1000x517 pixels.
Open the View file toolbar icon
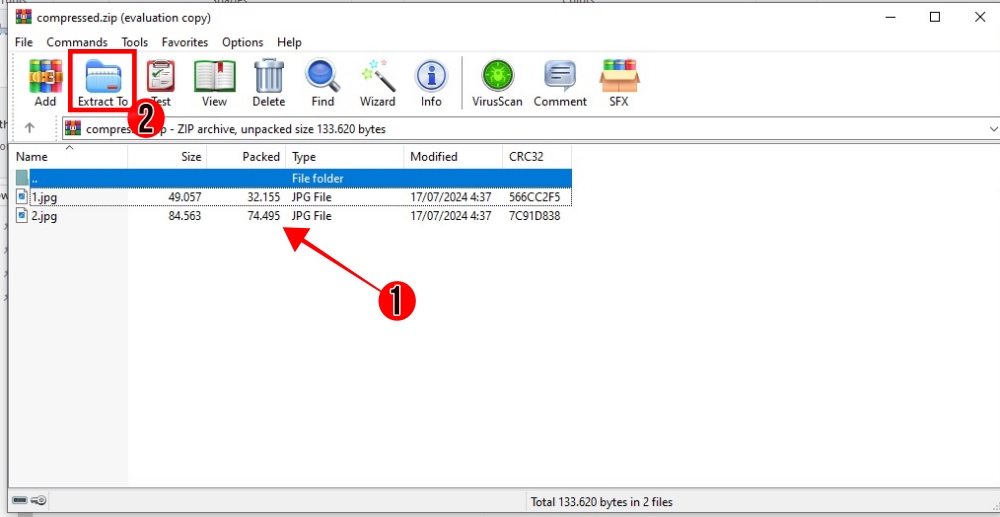point(214,76)
